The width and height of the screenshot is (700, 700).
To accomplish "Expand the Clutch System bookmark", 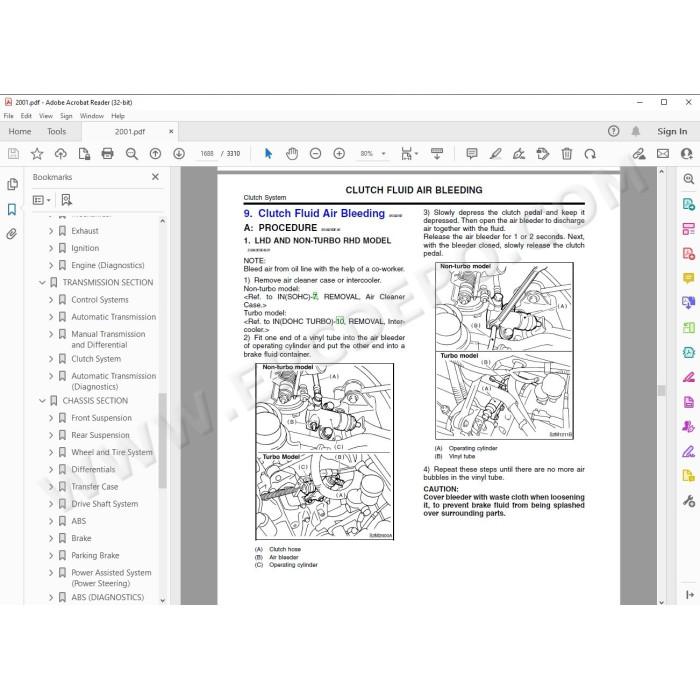I will tap(51, 359).
